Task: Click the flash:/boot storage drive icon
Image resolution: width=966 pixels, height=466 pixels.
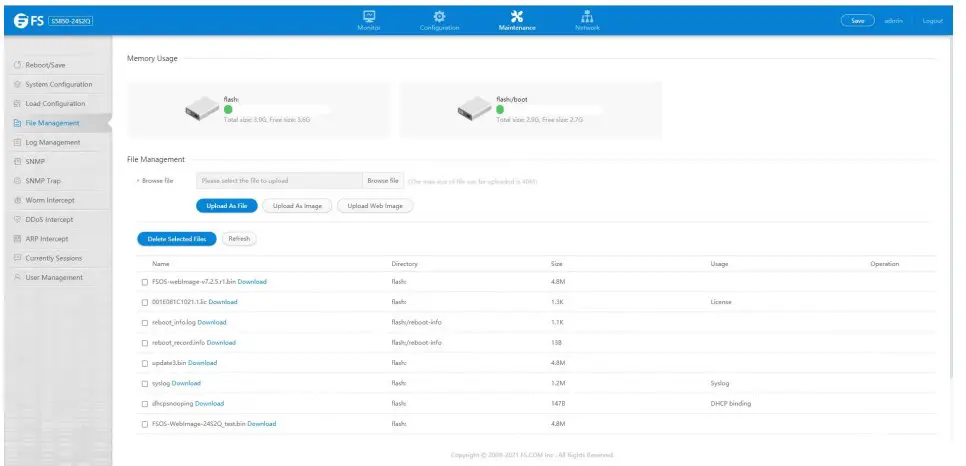Action: coord(474,109)
